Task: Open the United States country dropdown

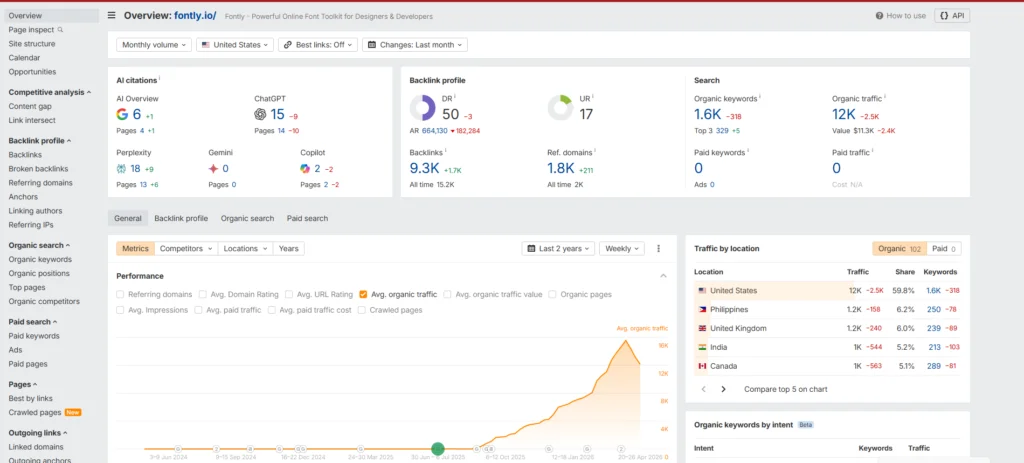Action: (x=235, y=45)
